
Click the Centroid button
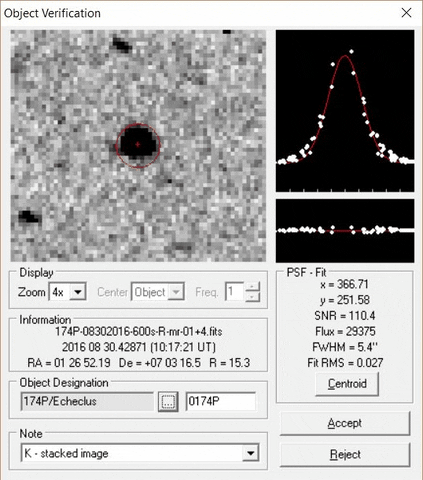pos(347,384)
